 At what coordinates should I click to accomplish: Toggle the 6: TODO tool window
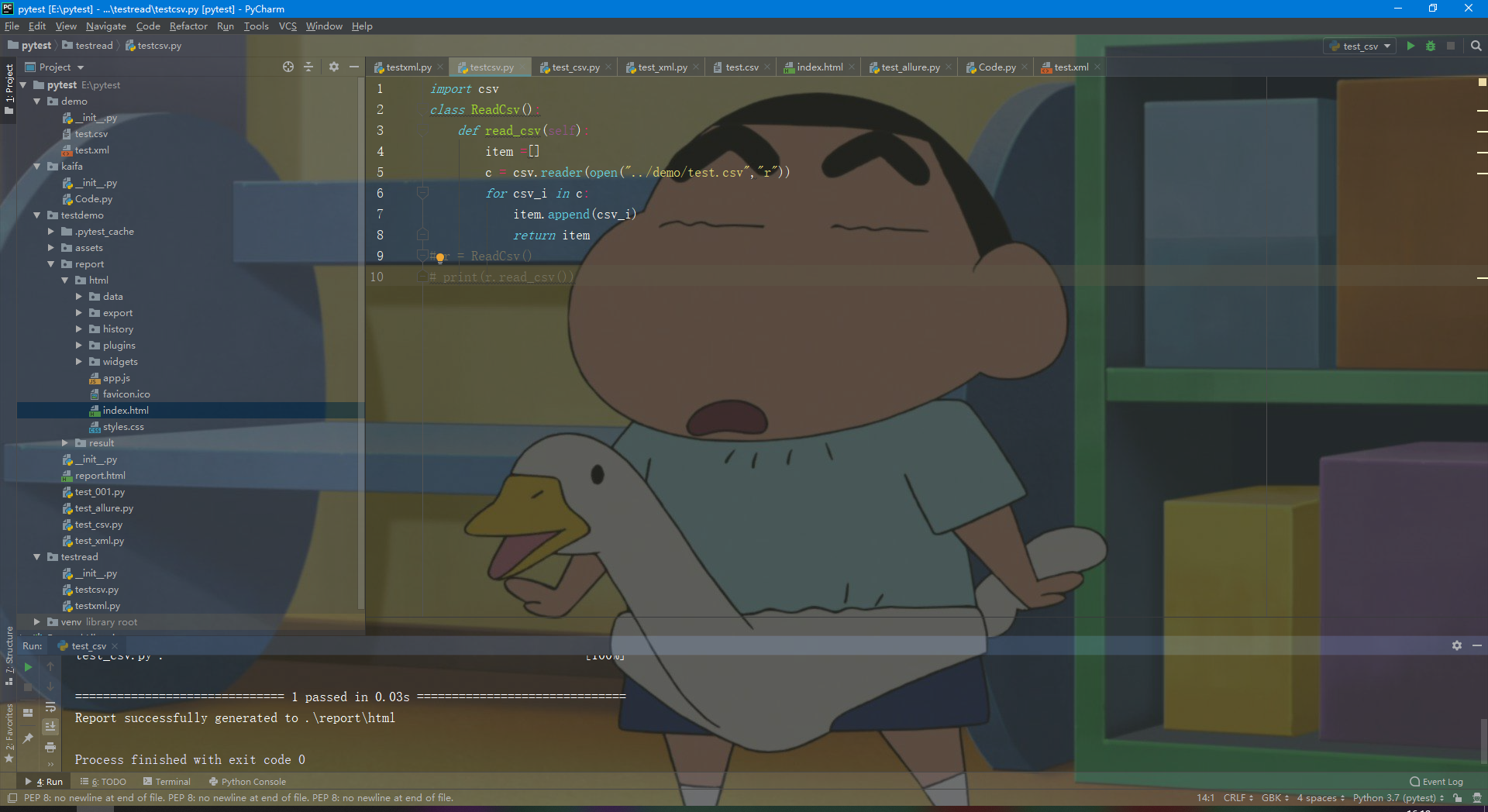coord(103,782)
